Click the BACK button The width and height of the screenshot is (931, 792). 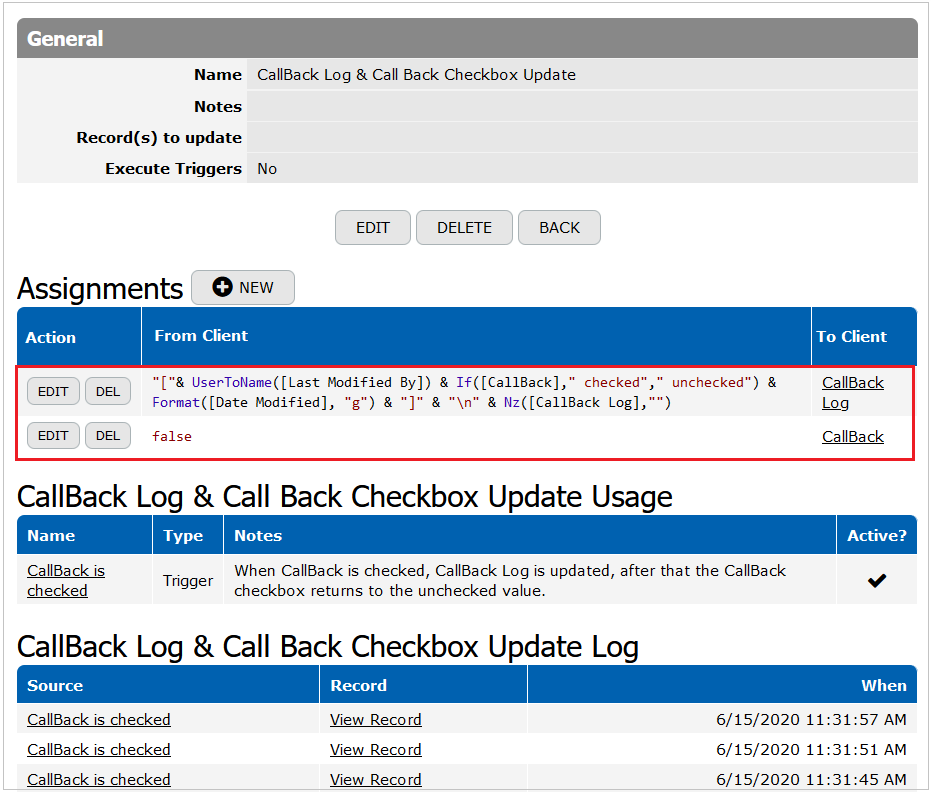[x=559, y=228]
